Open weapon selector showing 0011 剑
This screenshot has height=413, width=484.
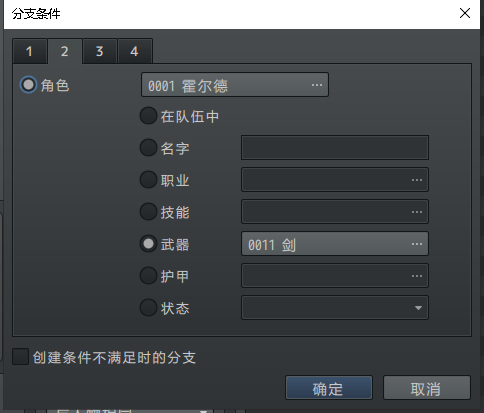coord(335,244)
